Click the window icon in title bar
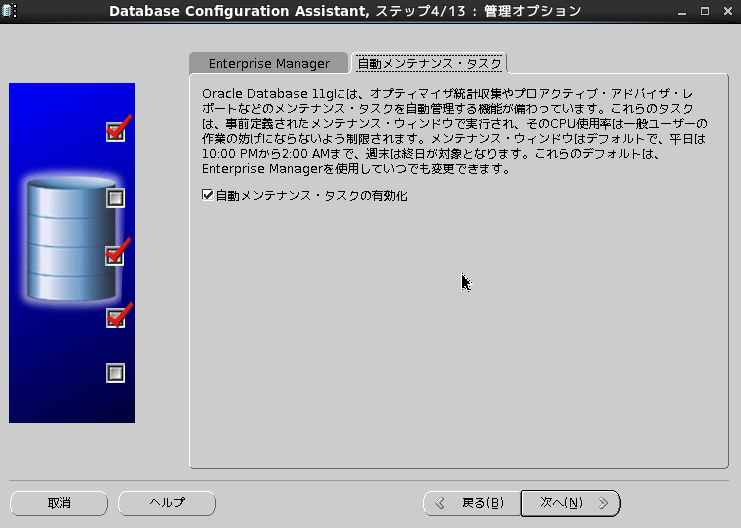Image resolution: width=741 pixels, height=528 pixels. pos(9,10)
